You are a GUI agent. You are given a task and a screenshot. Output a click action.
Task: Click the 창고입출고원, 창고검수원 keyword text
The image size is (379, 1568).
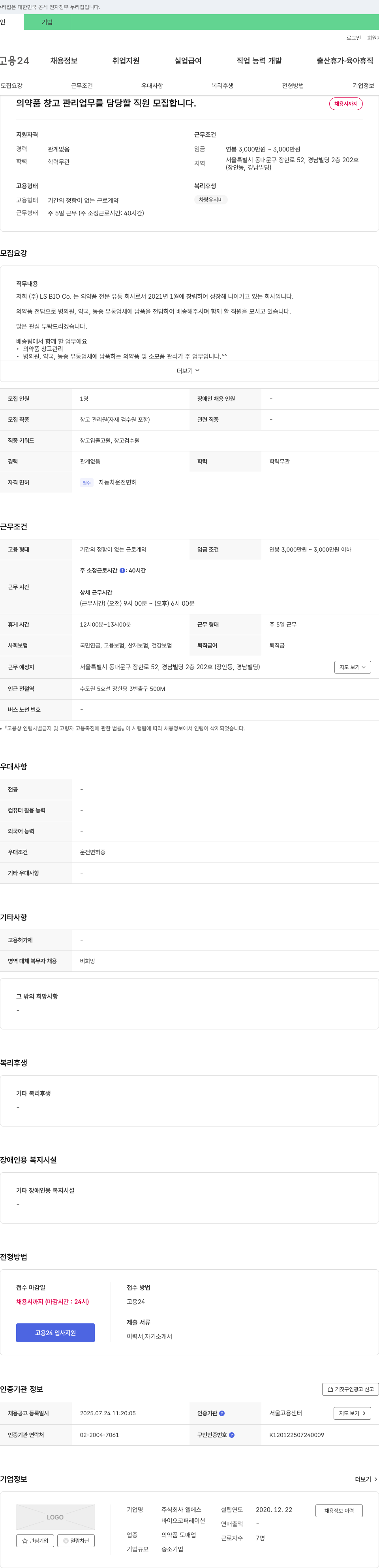coord(110,441)
